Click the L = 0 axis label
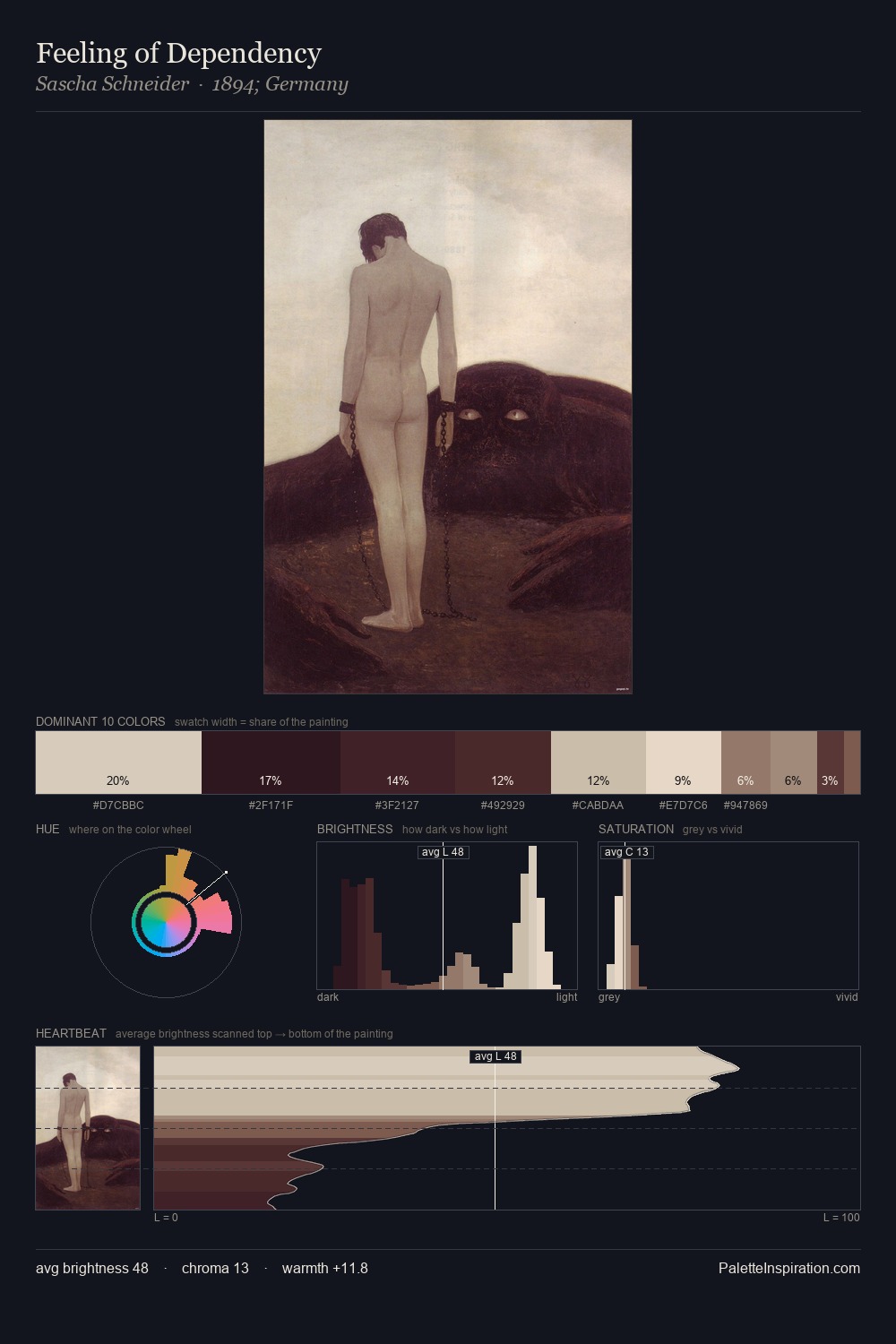896x1344 pixels. pyautogui.click(x=166, y=1218)
